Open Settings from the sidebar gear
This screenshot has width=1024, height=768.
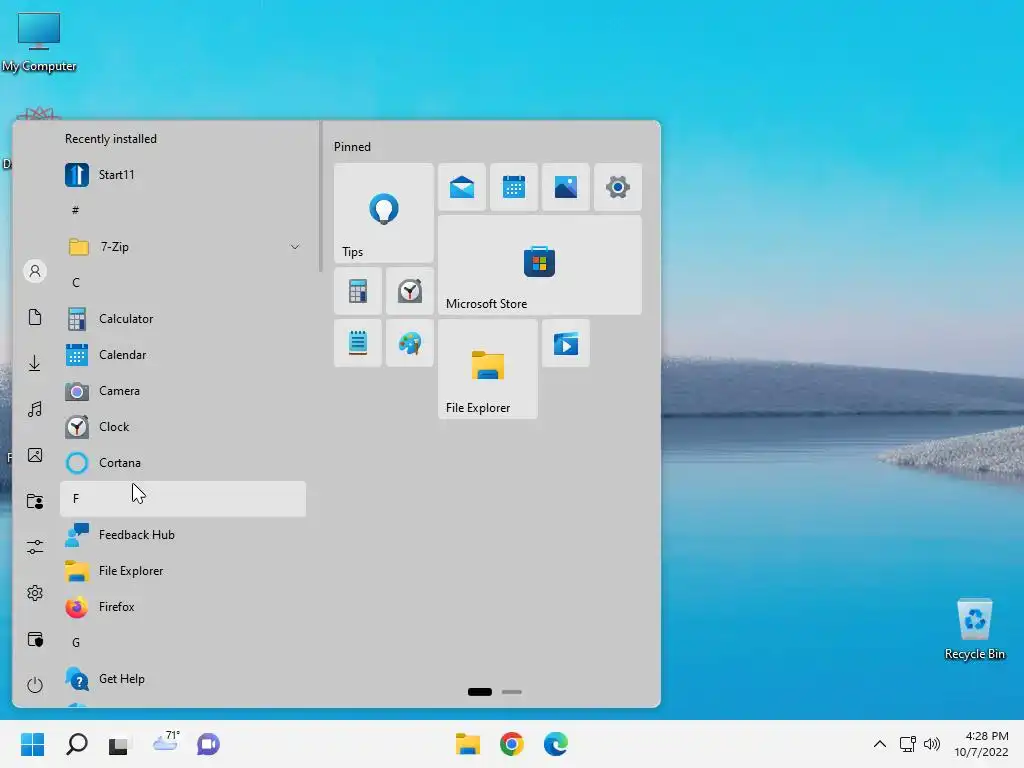(x=35, y=593)
